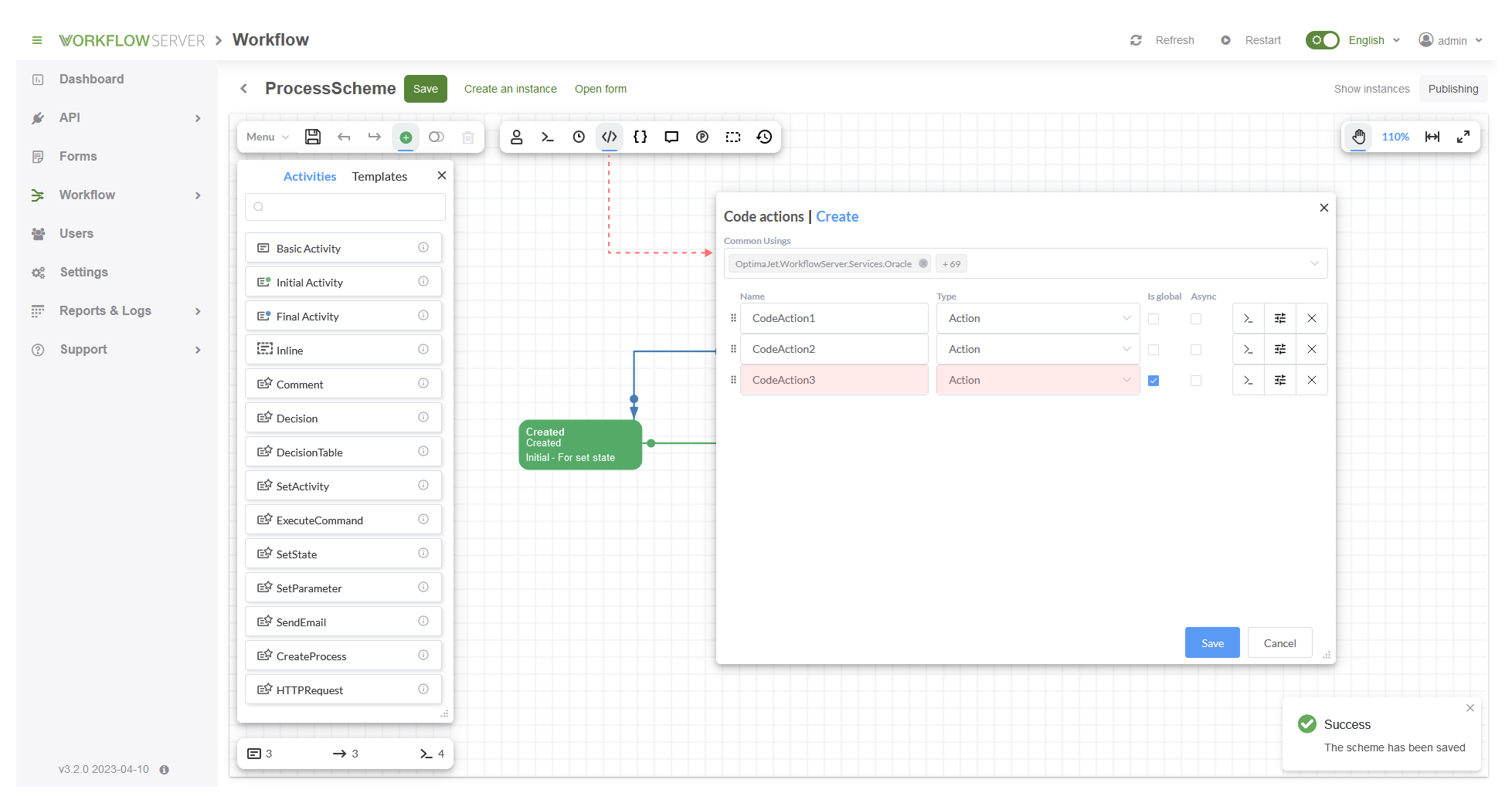Image resolution: width=1512 pixels, height=810 pixels.
Task: Check Is global for CodeAction1
Action: (1154, 319)
